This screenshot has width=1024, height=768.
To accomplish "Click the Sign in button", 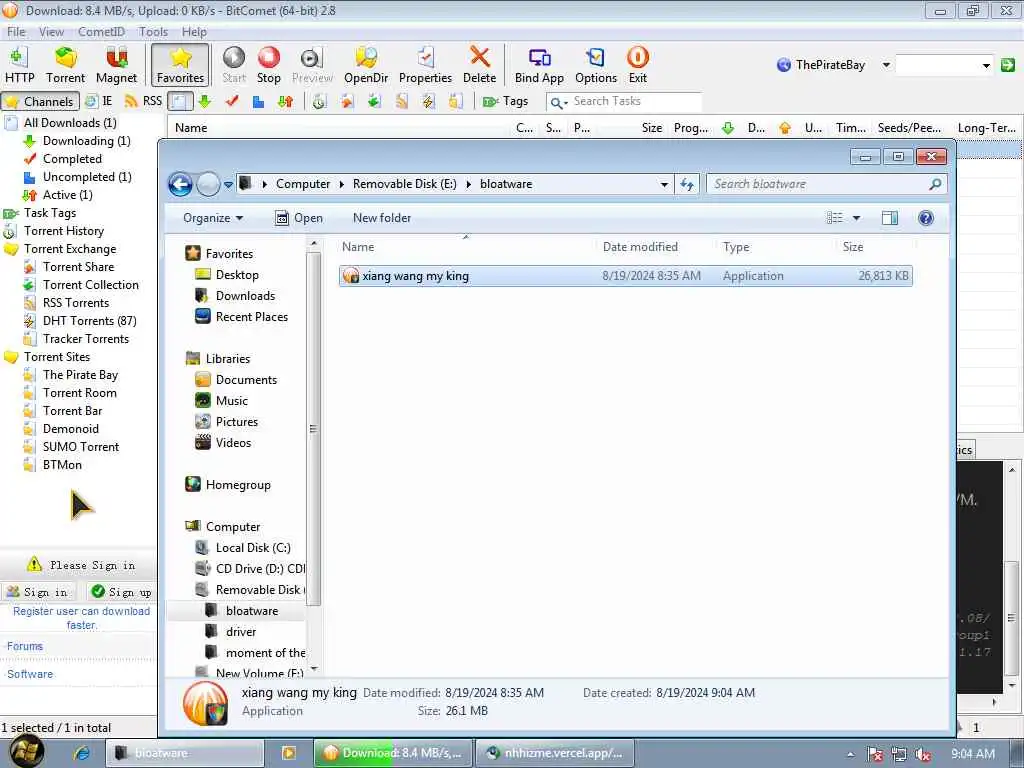I will point(38,592).
